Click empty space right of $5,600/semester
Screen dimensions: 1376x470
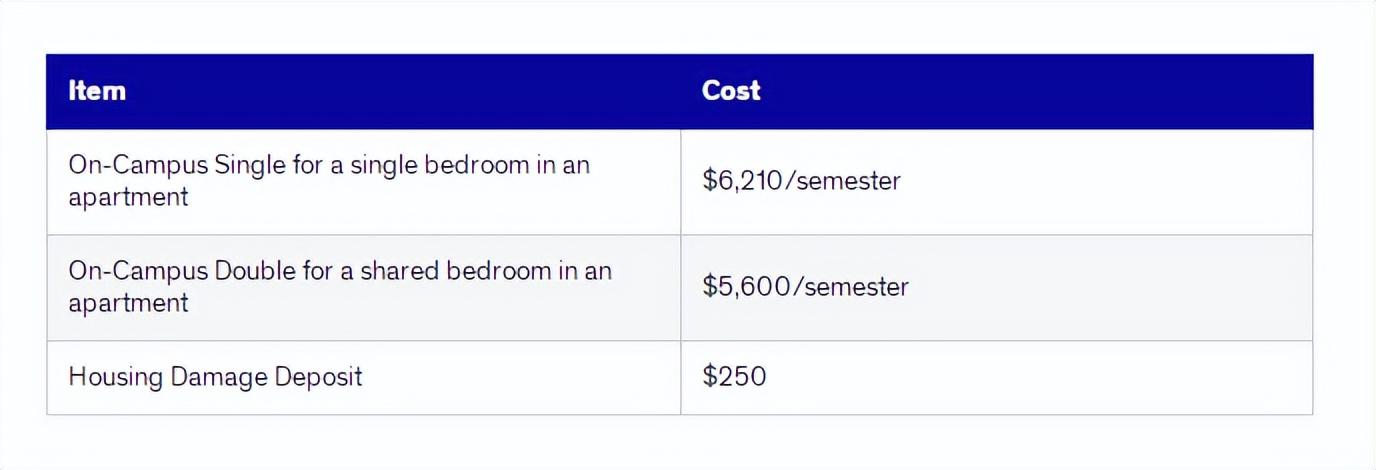coord(1100,287)
